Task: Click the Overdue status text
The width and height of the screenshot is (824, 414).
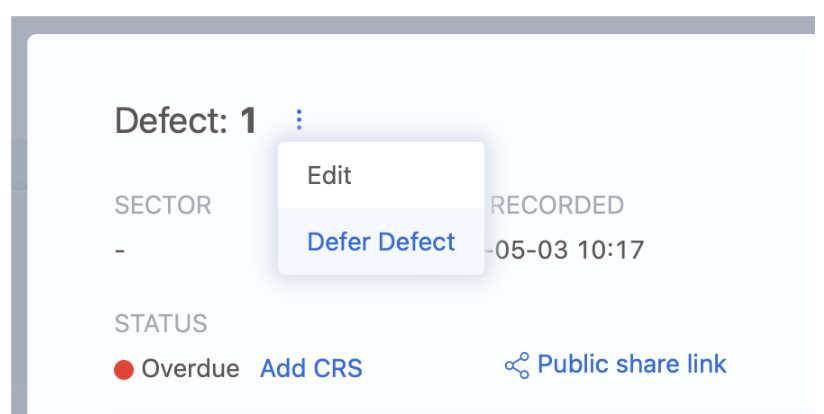Action: (x=190, y=369)
